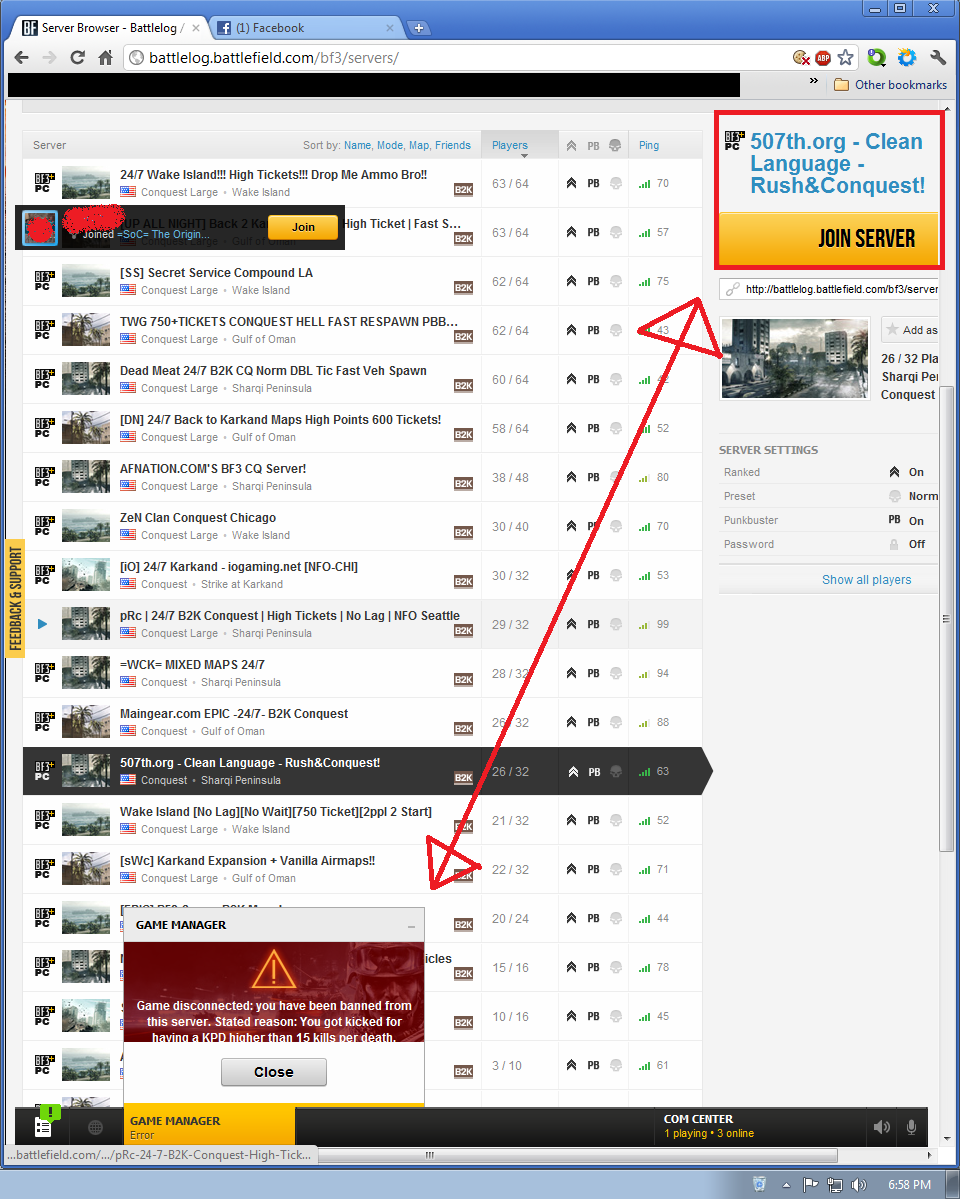Image resolution: width=960 pixels, height=1199 pixels.
Task: Click the server URL link field
Action: [x=829, y=289]
